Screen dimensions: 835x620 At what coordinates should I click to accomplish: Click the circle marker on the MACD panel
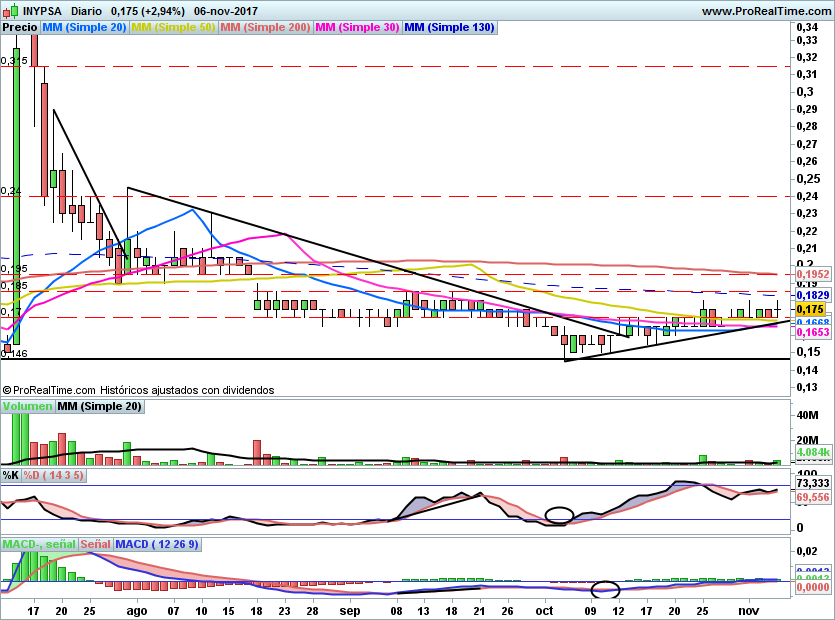[606, 588]
